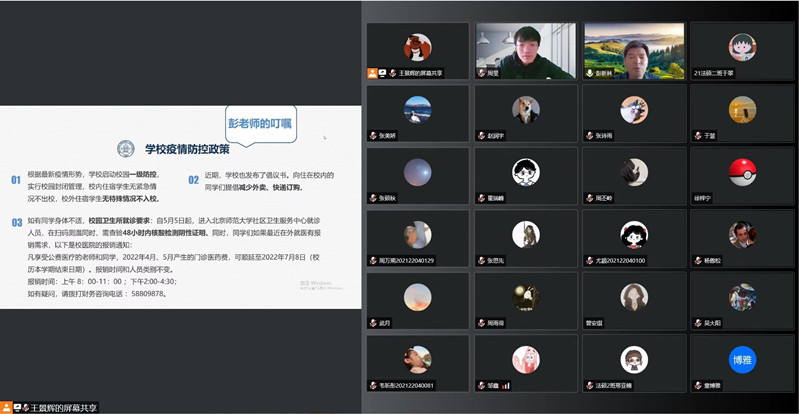Viewport: 799px width, 414px height.
Task: Click the Pokéball avatar
Action: tap(741, 172)
